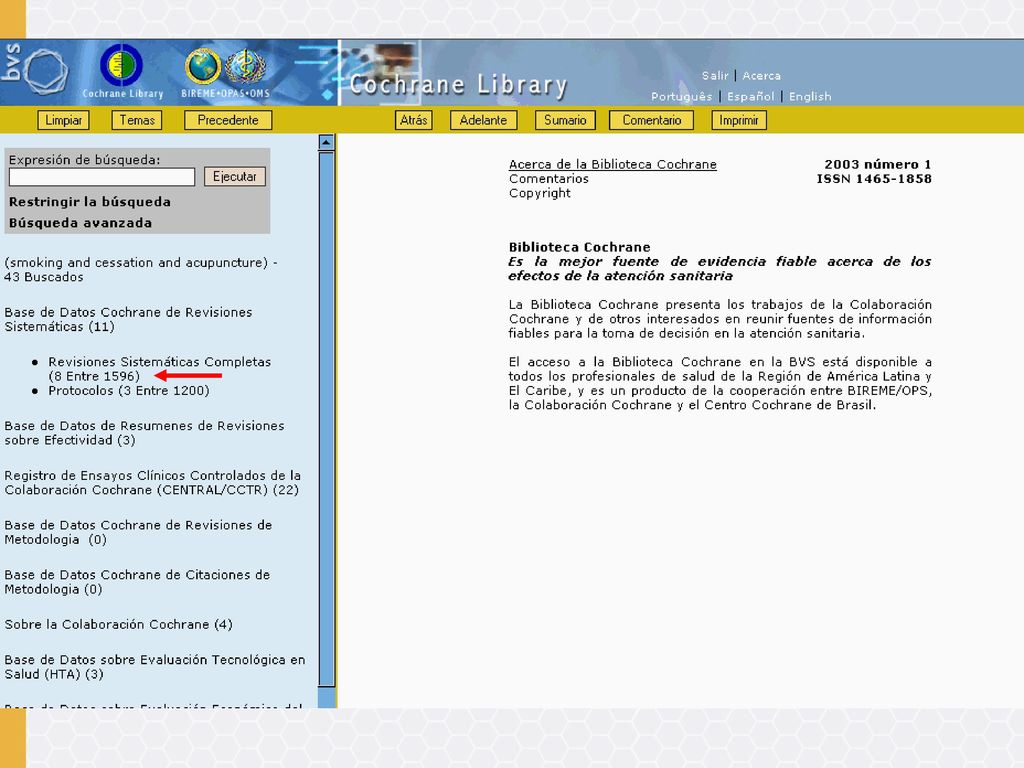Open Registro de Ensayos Clínicos Controlados (22)
The height and width of the screenshot is (768, 1024).
[x=153, y=483]
